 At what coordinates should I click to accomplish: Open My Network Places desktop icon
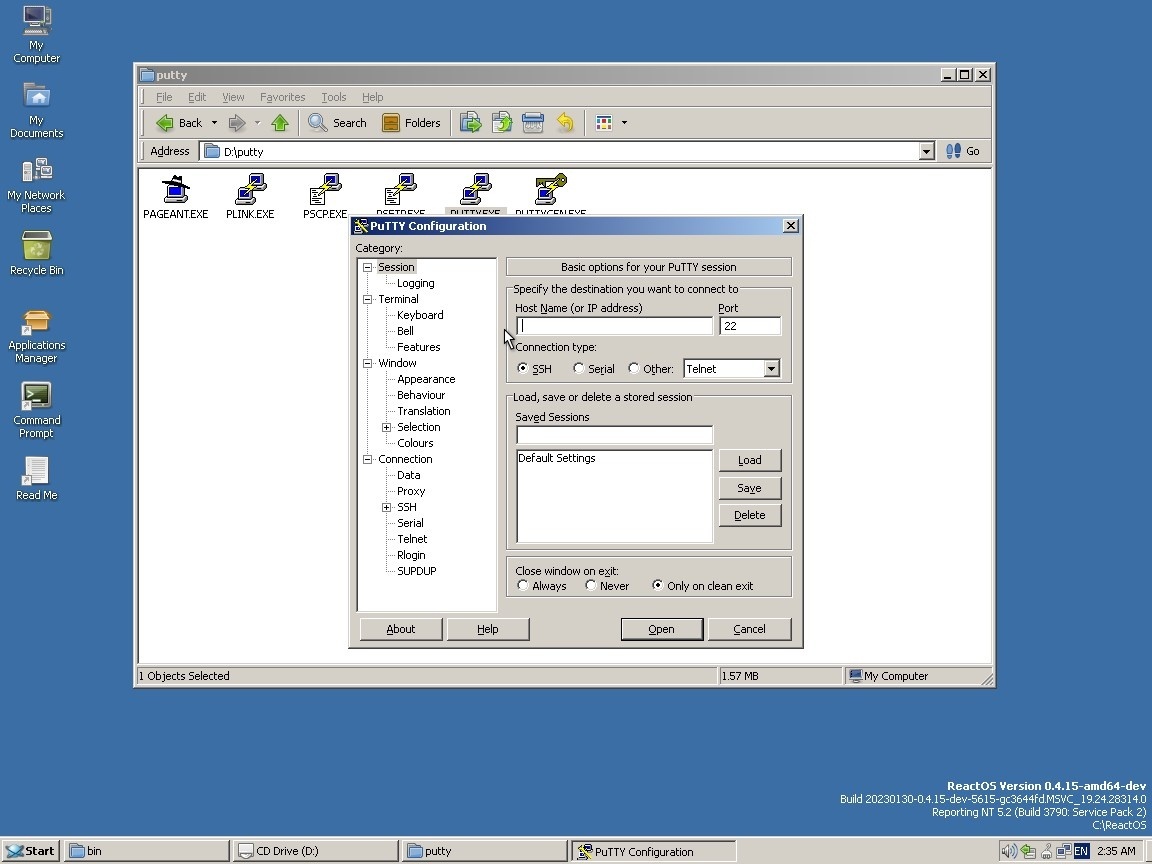click(x=37, y=186)
